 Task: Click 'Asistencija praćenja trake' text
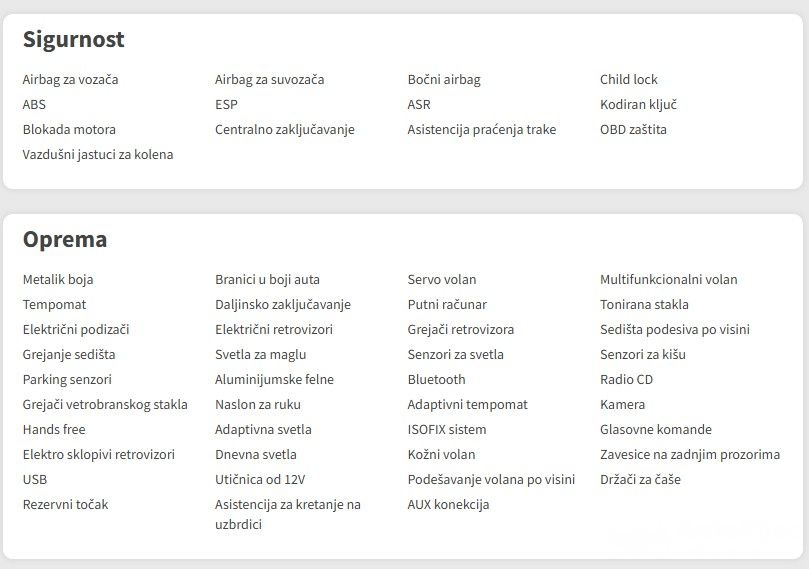(481, 130)
